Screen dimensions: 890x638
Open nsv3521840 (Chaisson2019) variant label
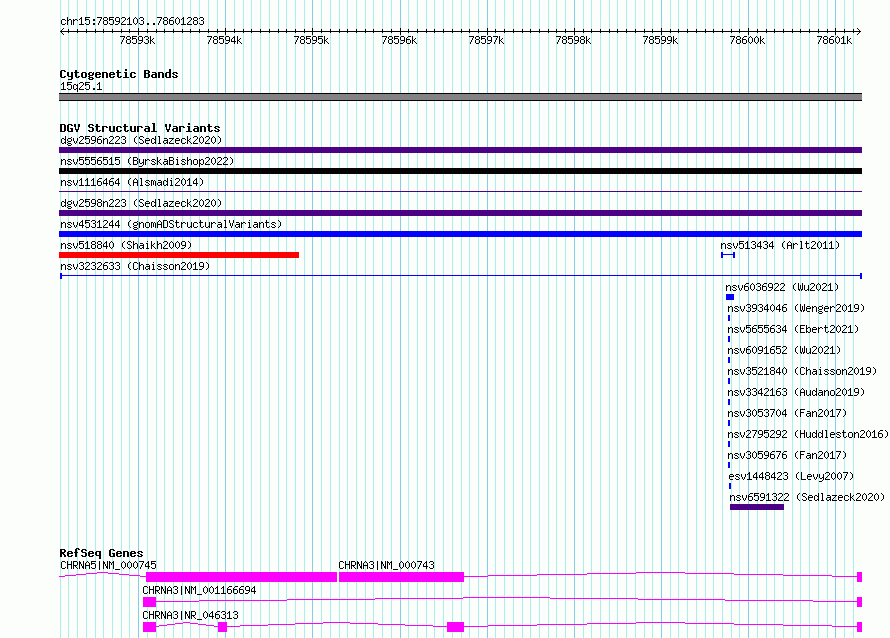pos(802,371)
